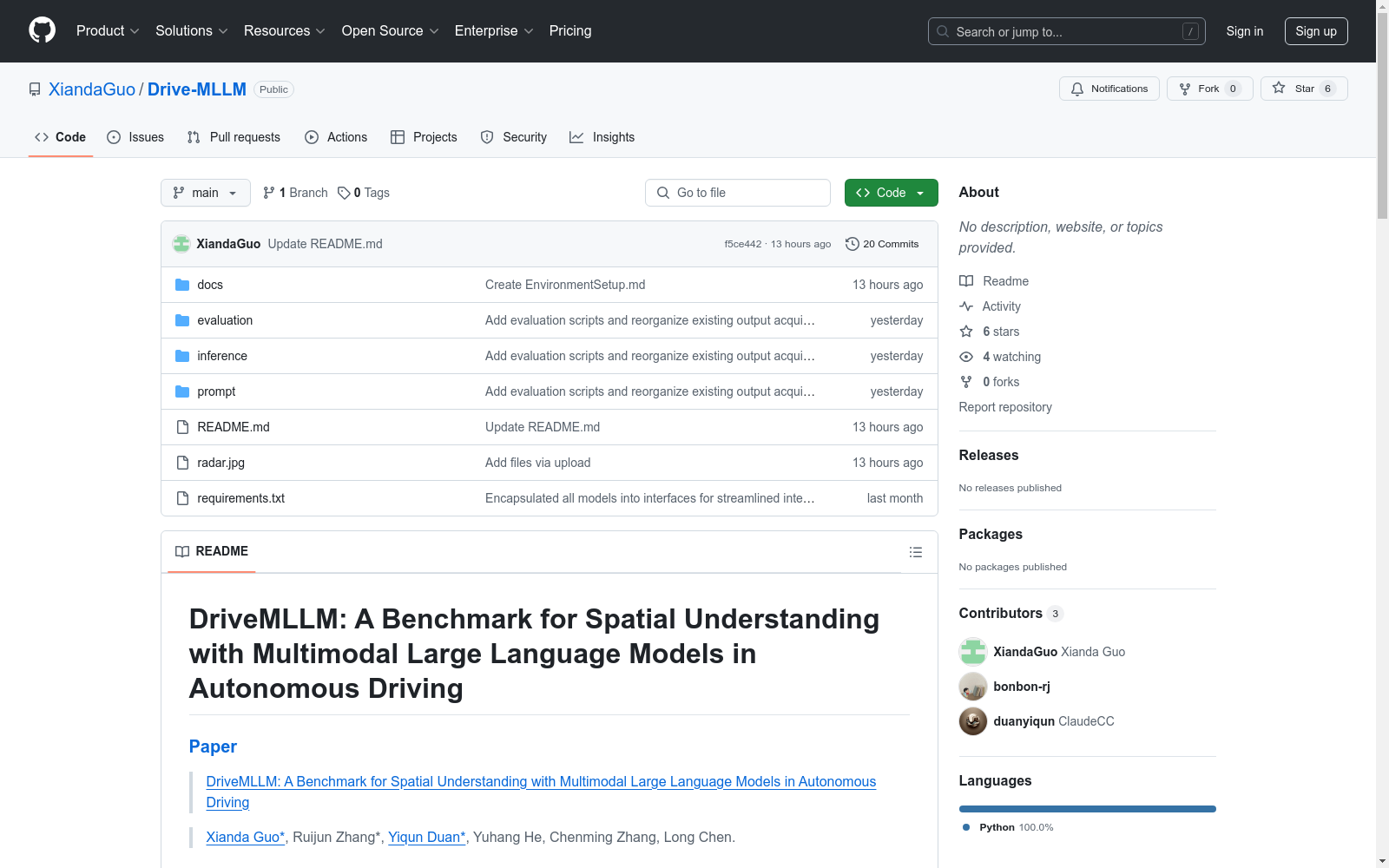Open the Pricing page
1389x868 pixels.
(570, 31)
